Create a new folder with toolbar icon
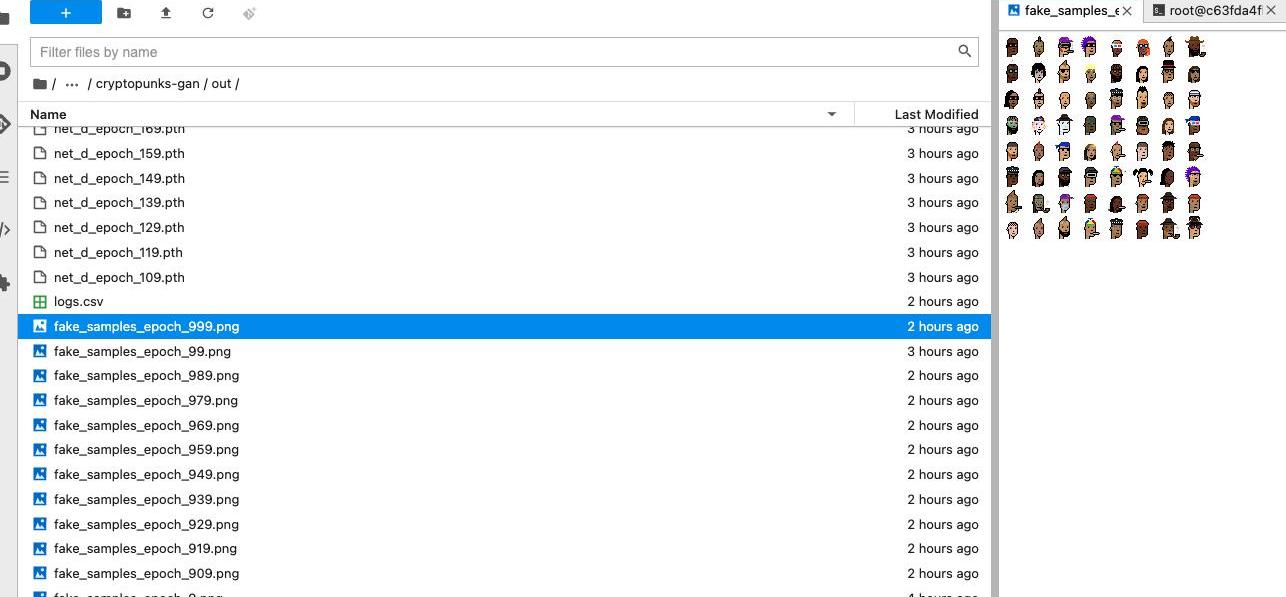 click(x=124, y=13)
